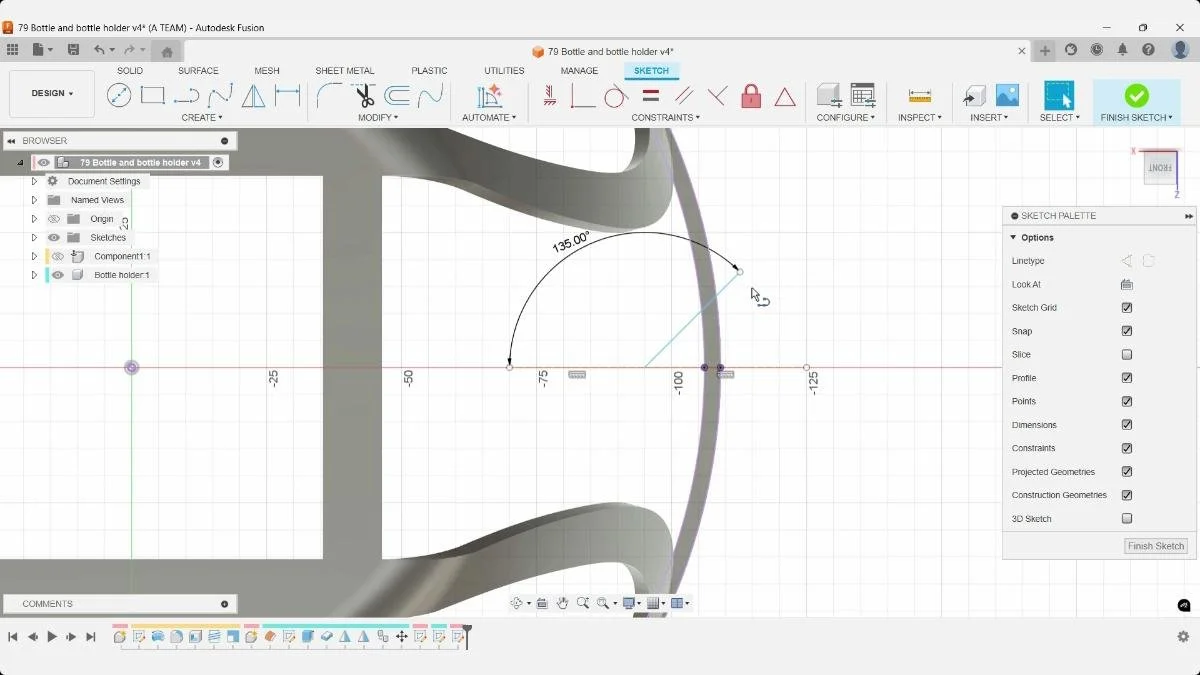Click the Insert derive icon

(974, 96)
